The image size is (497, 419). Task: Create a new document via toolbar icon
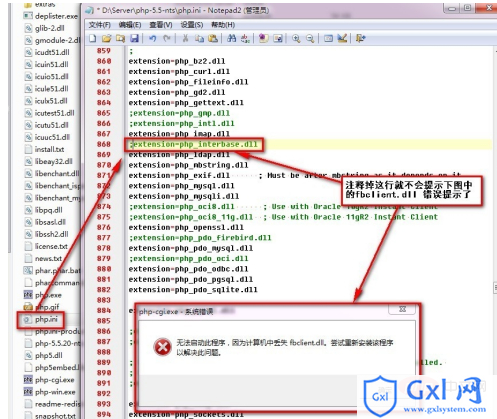(93, 39)
